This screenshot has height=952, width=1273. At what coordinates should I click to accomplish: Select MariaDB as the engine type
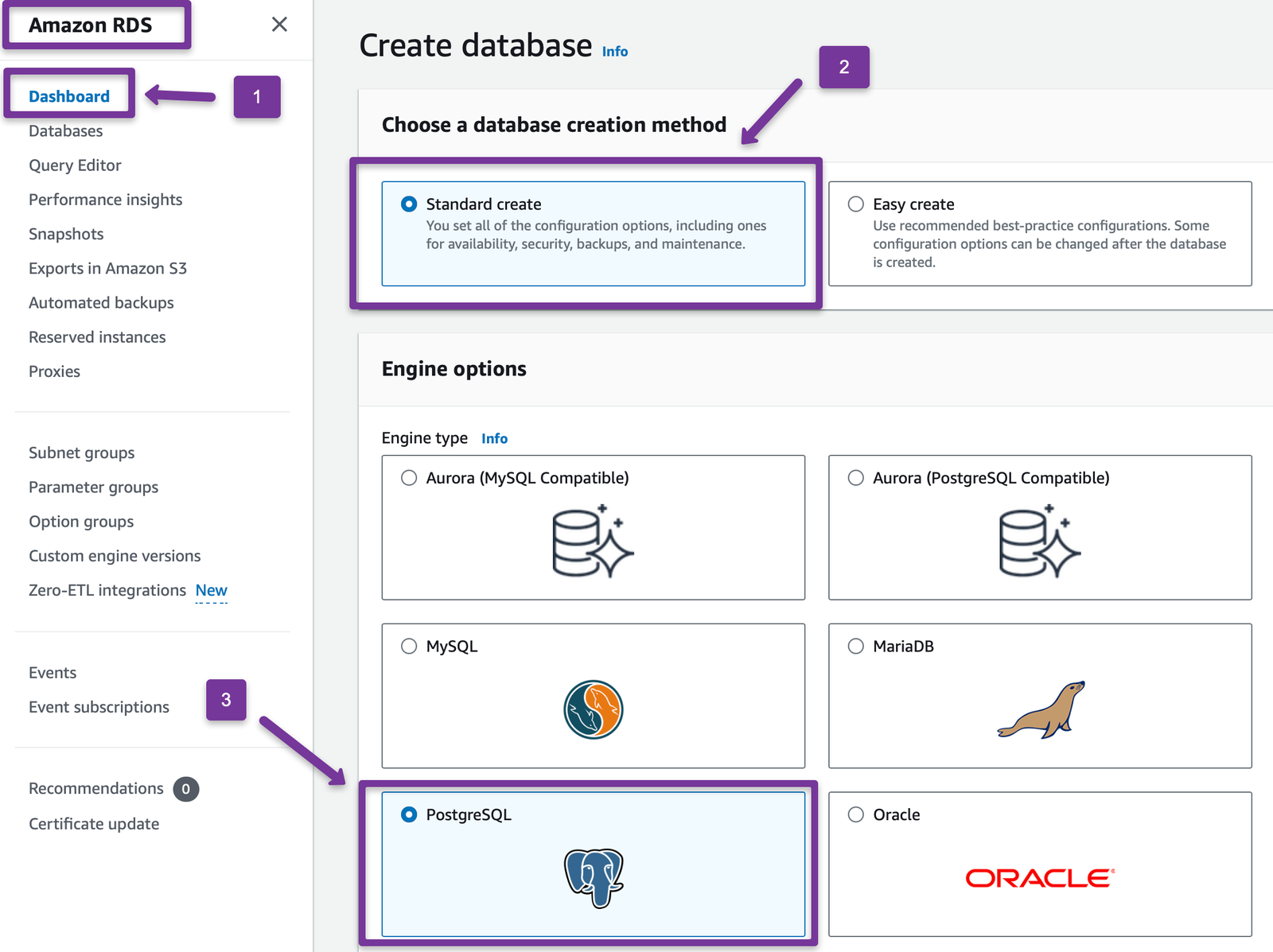(856, 646)
